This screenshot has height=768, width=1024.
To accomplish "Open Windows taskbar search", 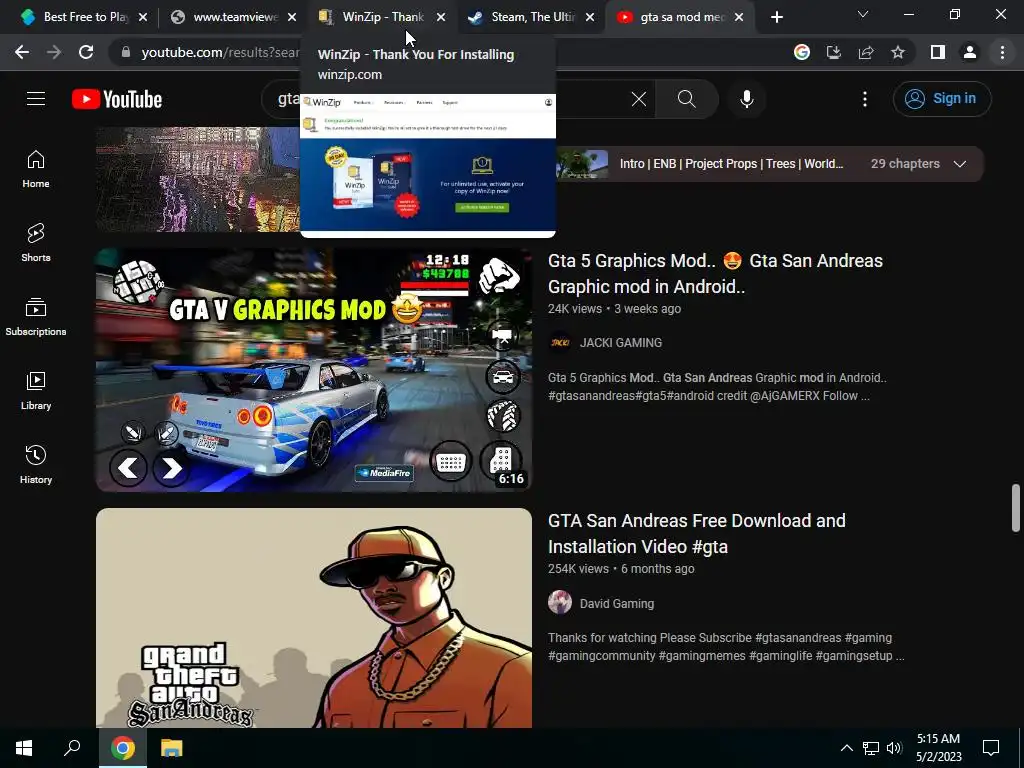I will tap(72, 748).
